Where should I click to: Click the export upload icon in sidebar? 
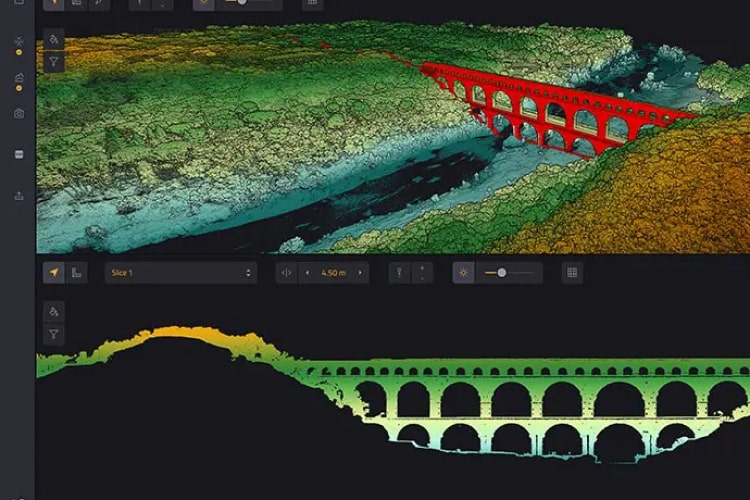click(x=19, y=195)
